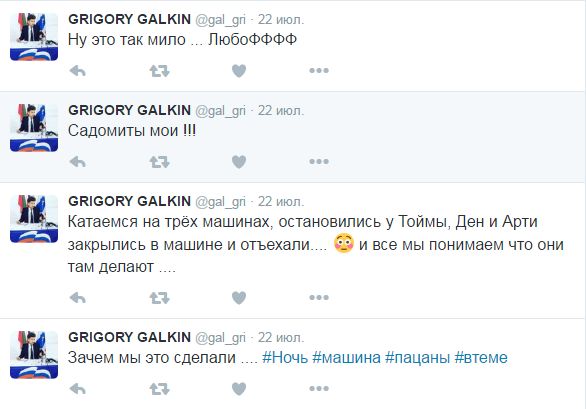
Task: Open the #машина hashtag
Action: tap(346, 358)
